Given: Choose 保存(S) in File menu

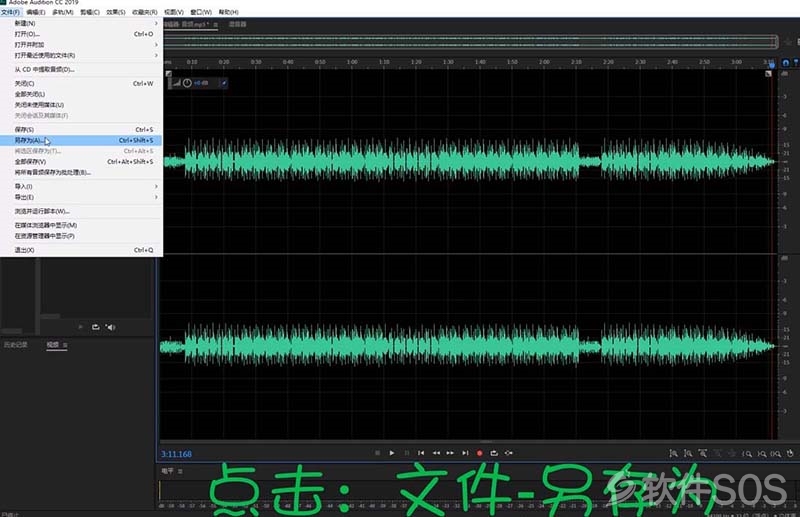Looking at the screenshot, I should [x=82, y=130].
